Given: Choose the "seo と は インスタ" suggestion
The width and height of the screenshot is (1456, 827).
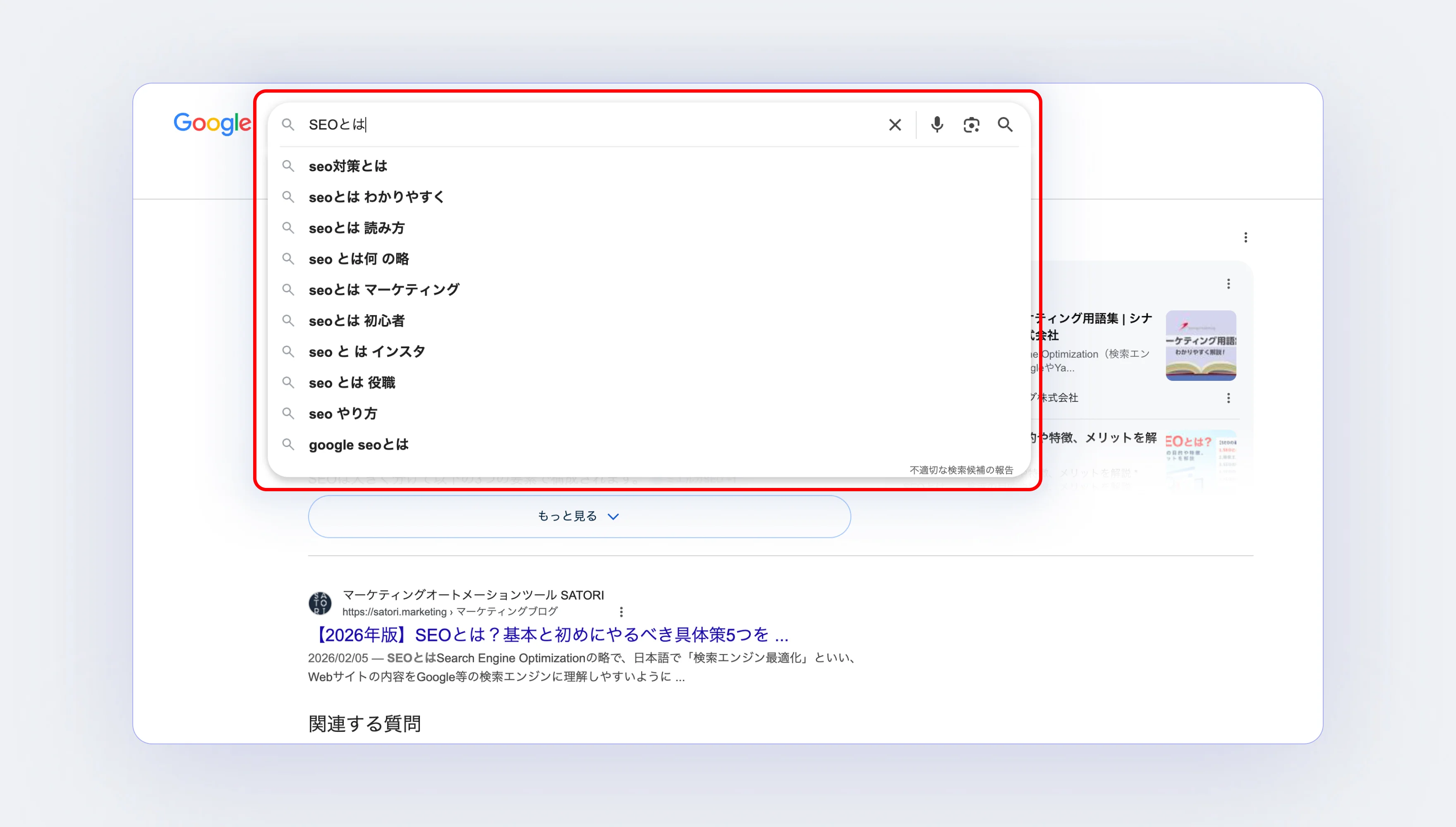Looking at the screenshot, I should pyautogui.click(x=649, y=351).
